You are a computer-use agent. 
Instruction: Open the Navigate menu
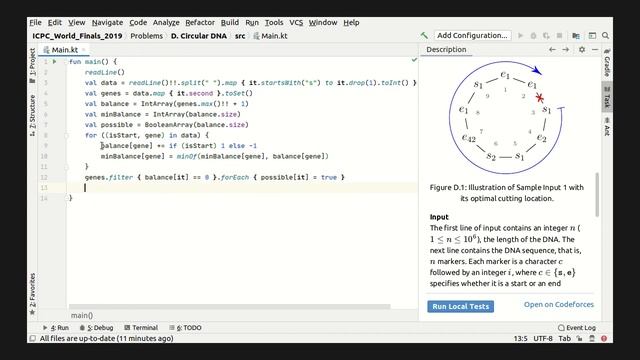[107, 22]
